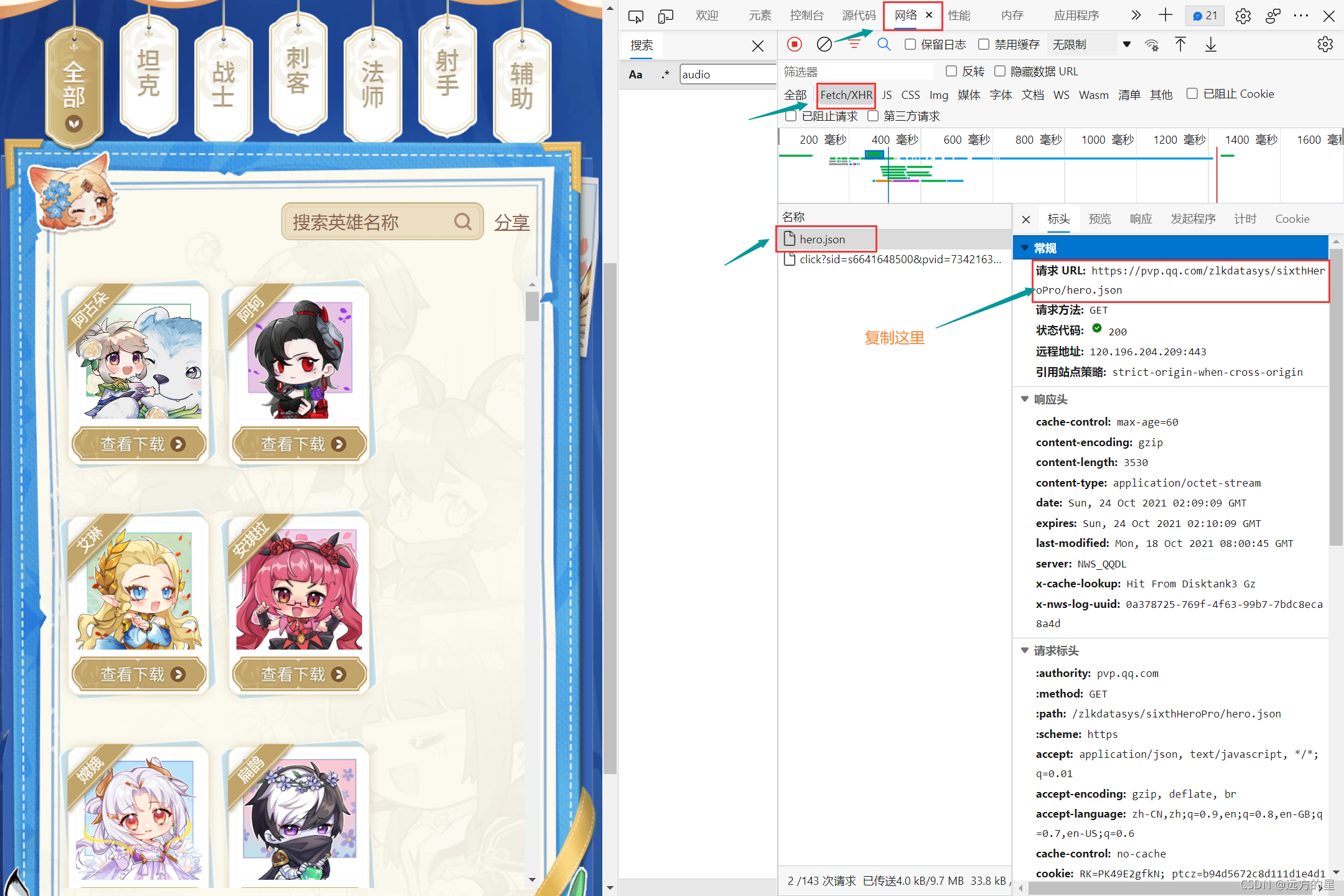Enable 保留日志 checkbox
Image resolution: width=1344 pixels, height=896 pixels.
[910, 44]
